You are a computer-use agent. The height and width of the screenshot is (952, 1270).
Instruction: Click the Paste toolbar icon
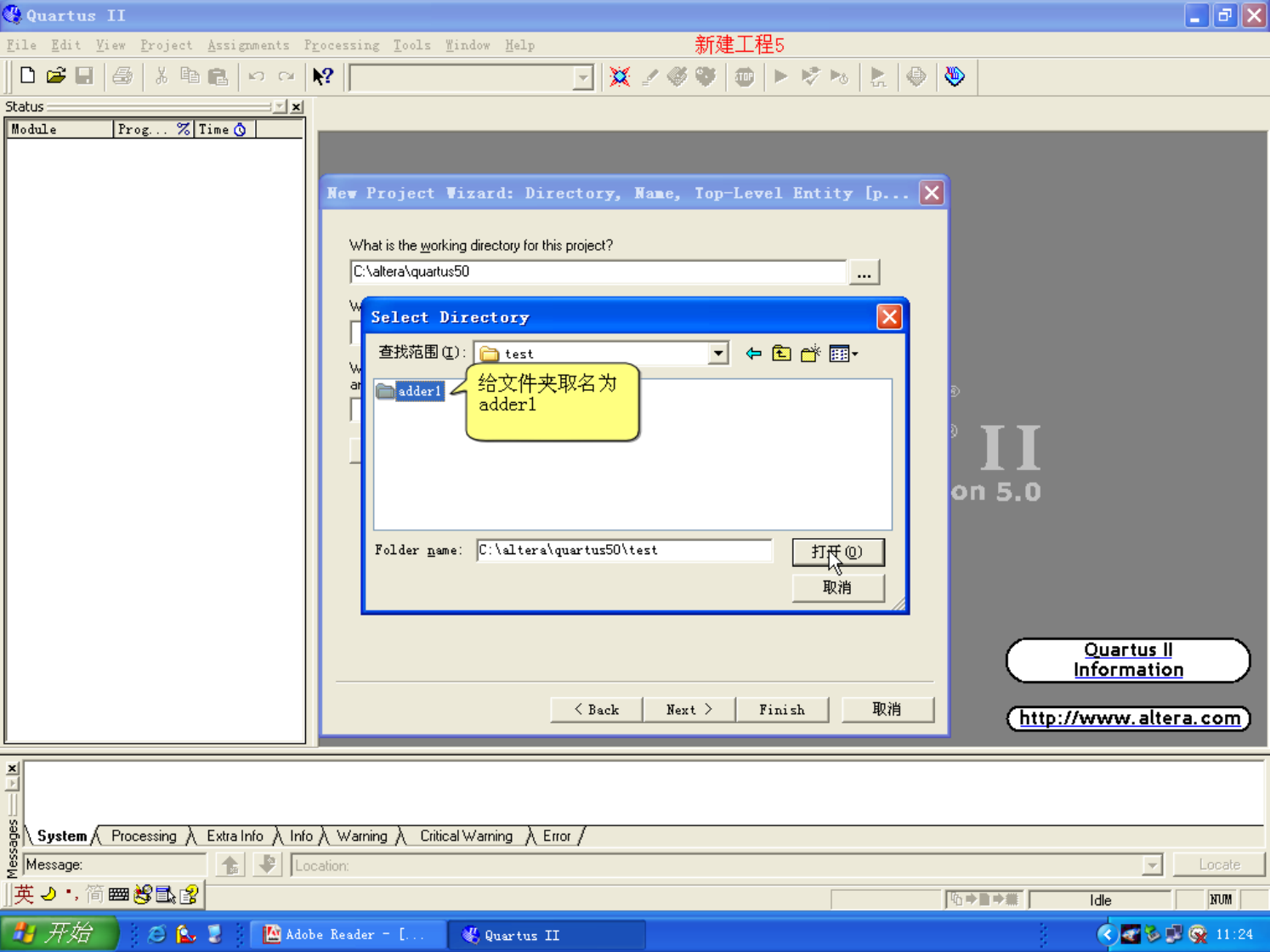(x=218, y=76)
